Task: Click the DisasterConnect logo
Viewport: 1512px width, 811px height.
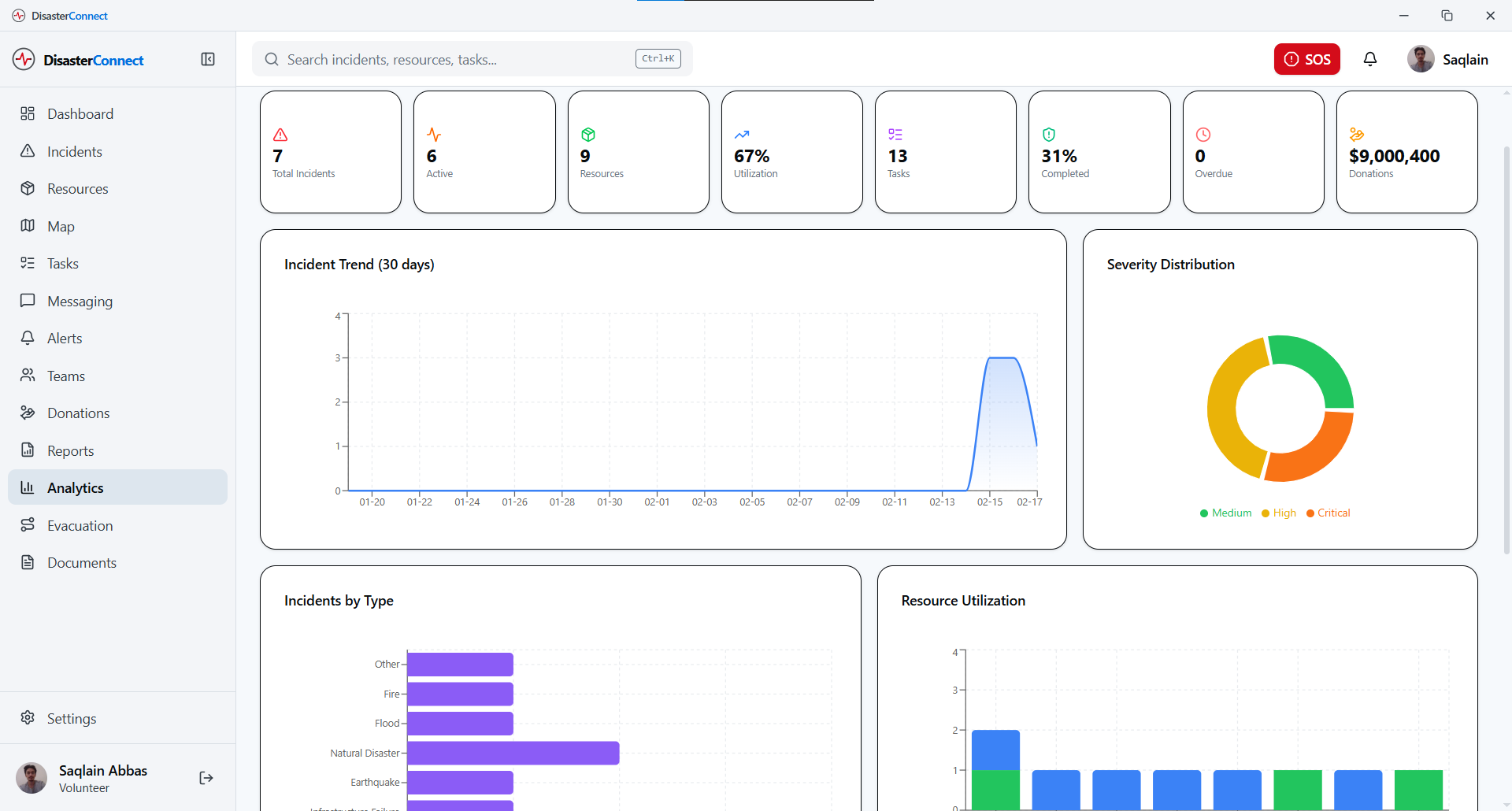Action: pos(77,59)
